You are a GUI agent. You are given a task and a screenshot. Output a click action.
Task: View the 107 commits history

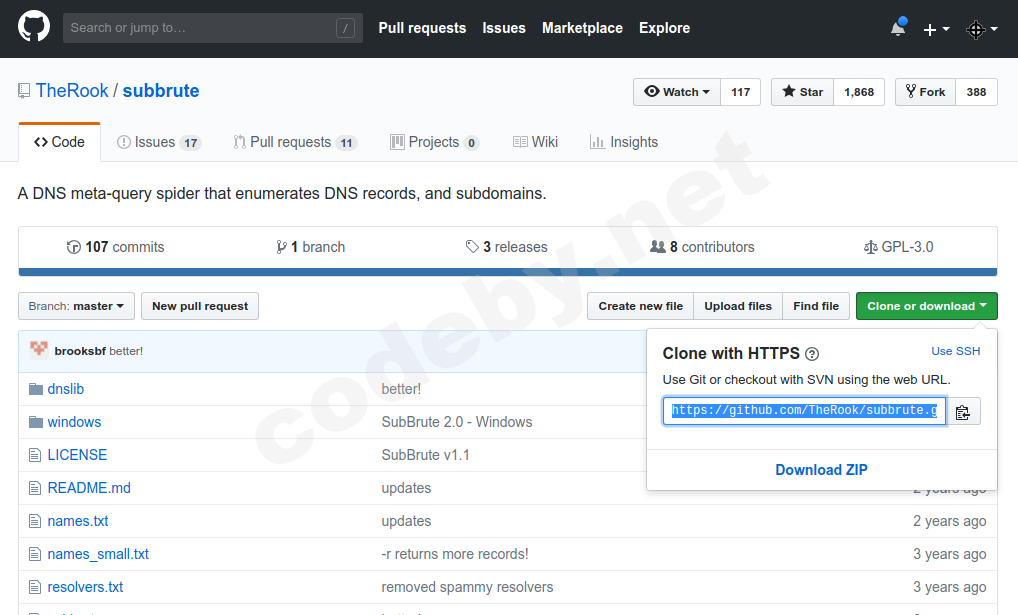(x=116, y=247)
